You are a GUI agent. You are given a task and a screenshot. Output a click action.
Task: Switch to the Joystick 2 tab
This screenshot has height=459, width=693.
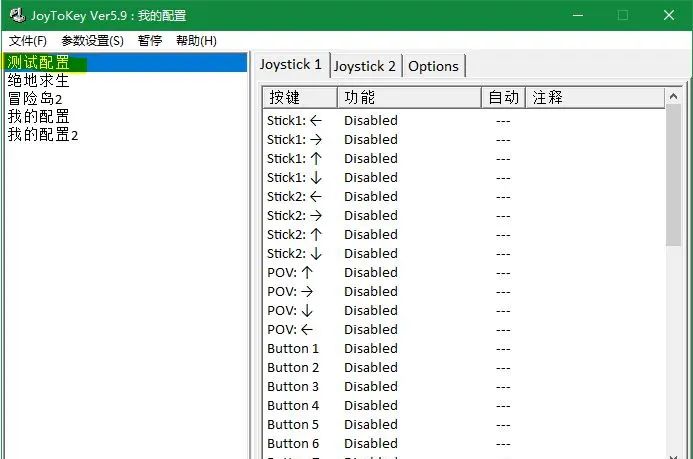coord(365,66)
